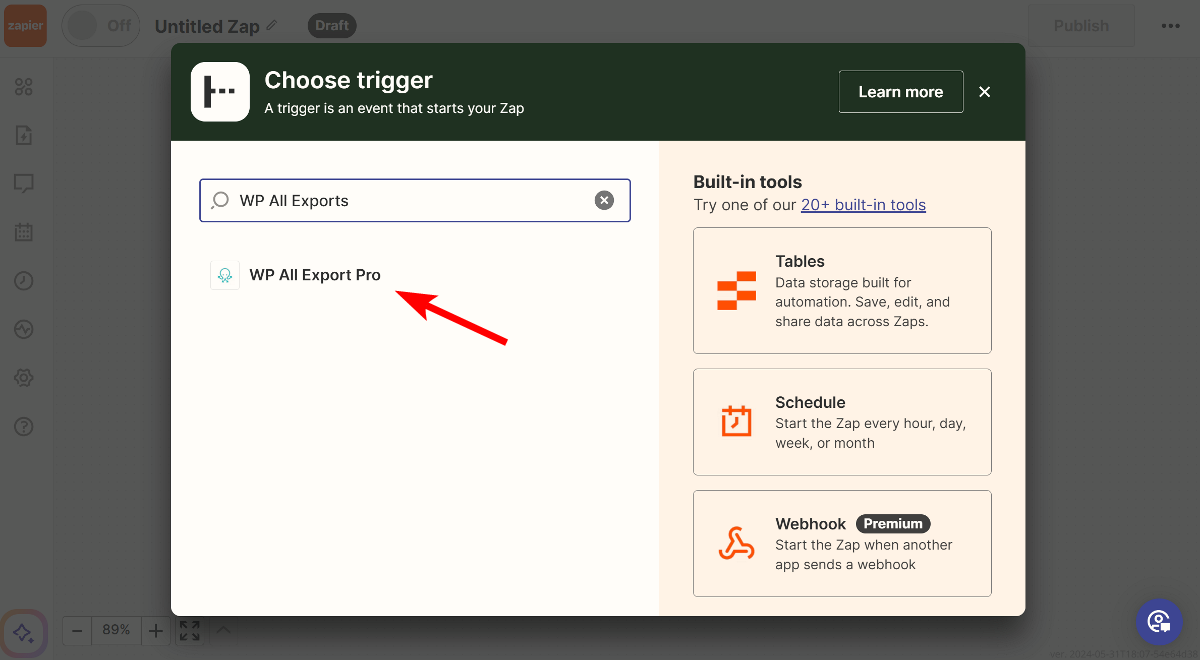This screenshot has height=660, width=1200.
Task: Click the Learn more button
Action: pyautogui.click(x=900, y=92)
